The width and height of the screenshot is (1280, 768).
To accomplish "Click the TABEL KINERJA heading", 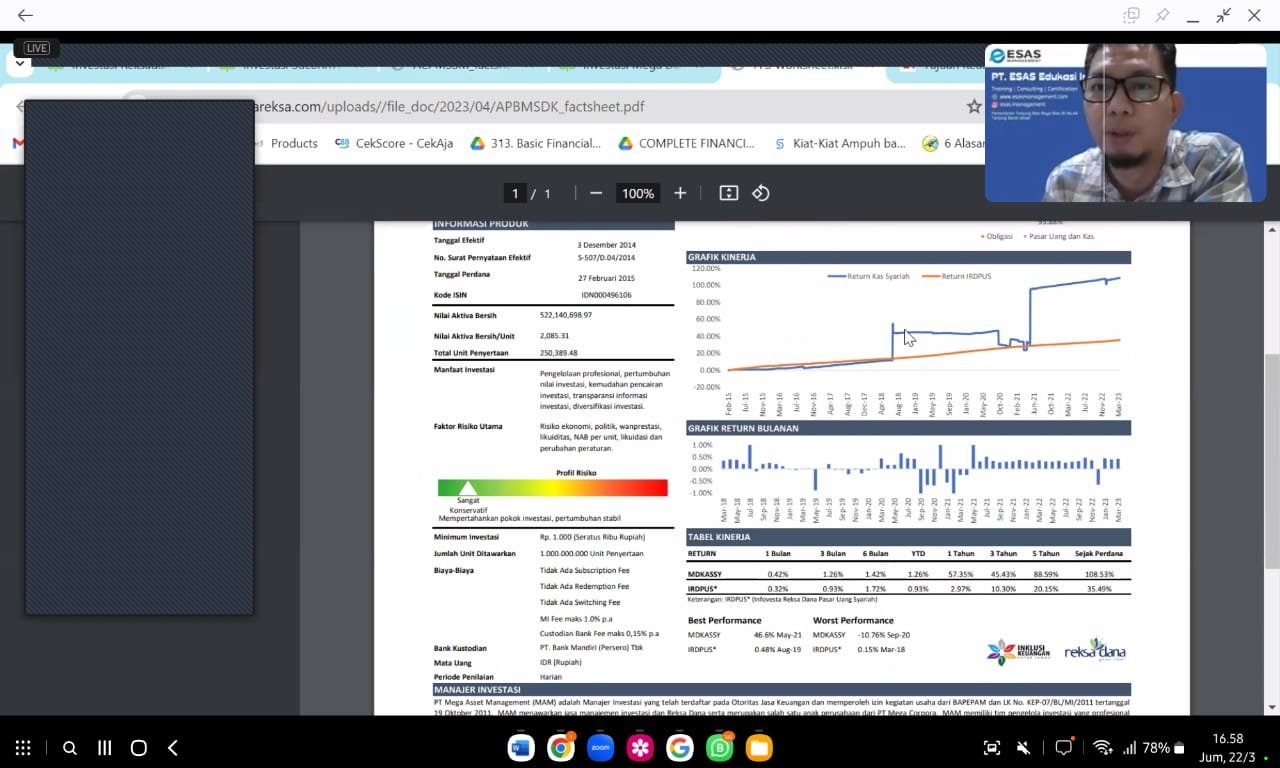I will pos(719,537).
